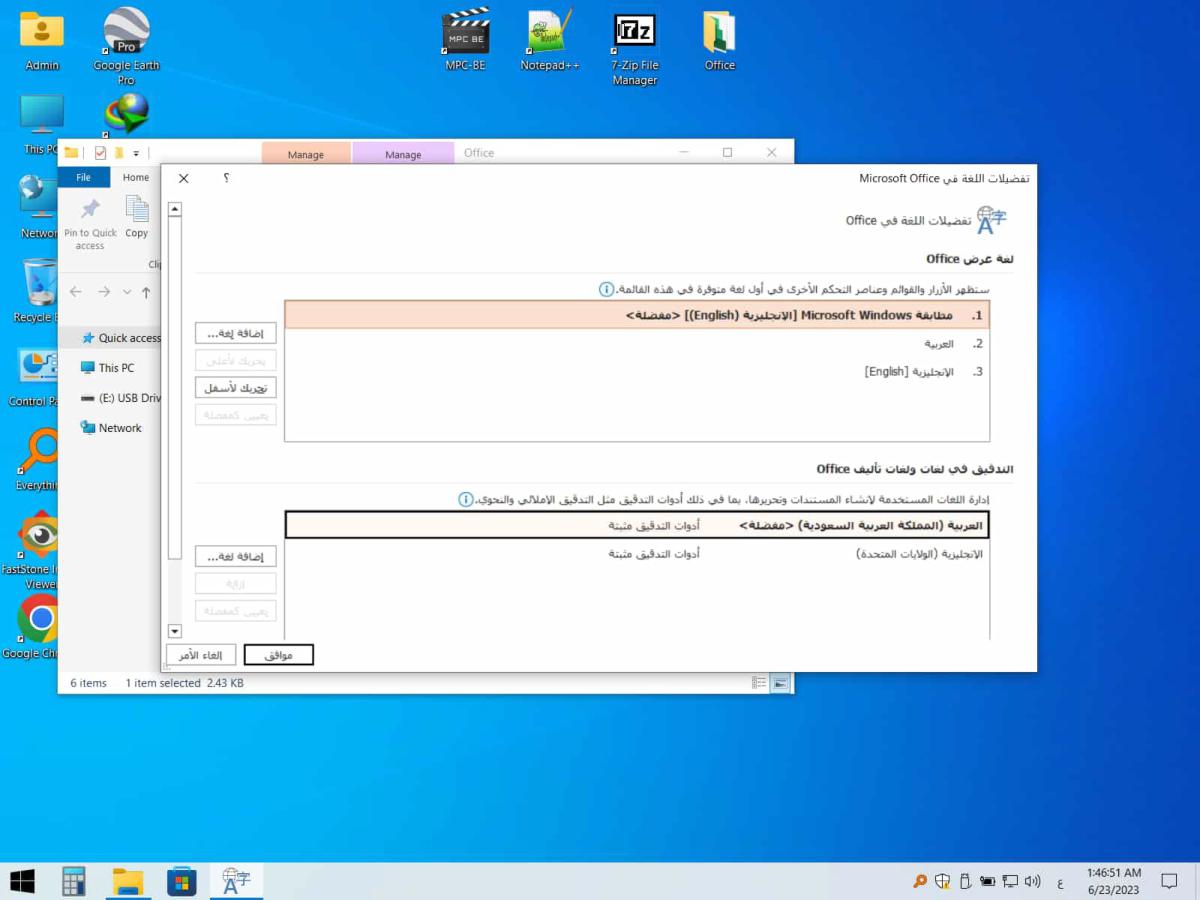Select العربية in the Office display language list

pyautogui.click(x=938, y=343)
